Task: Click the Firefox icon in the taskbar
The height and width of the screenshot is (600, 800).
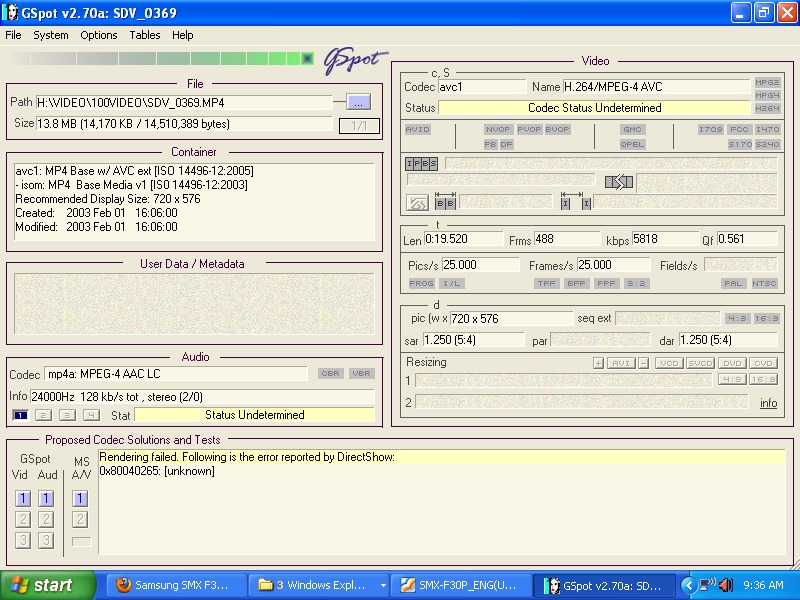Action: pos(124,585)
